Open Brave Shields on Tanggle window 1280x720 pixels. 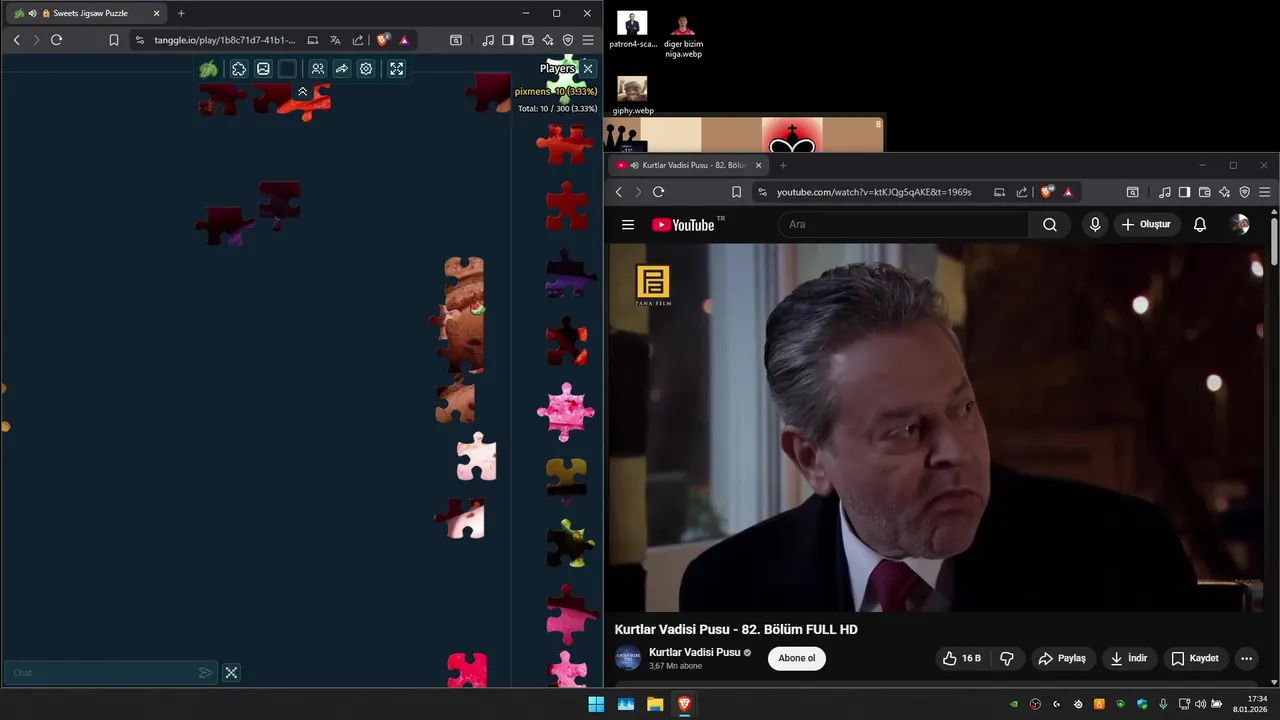383,40
